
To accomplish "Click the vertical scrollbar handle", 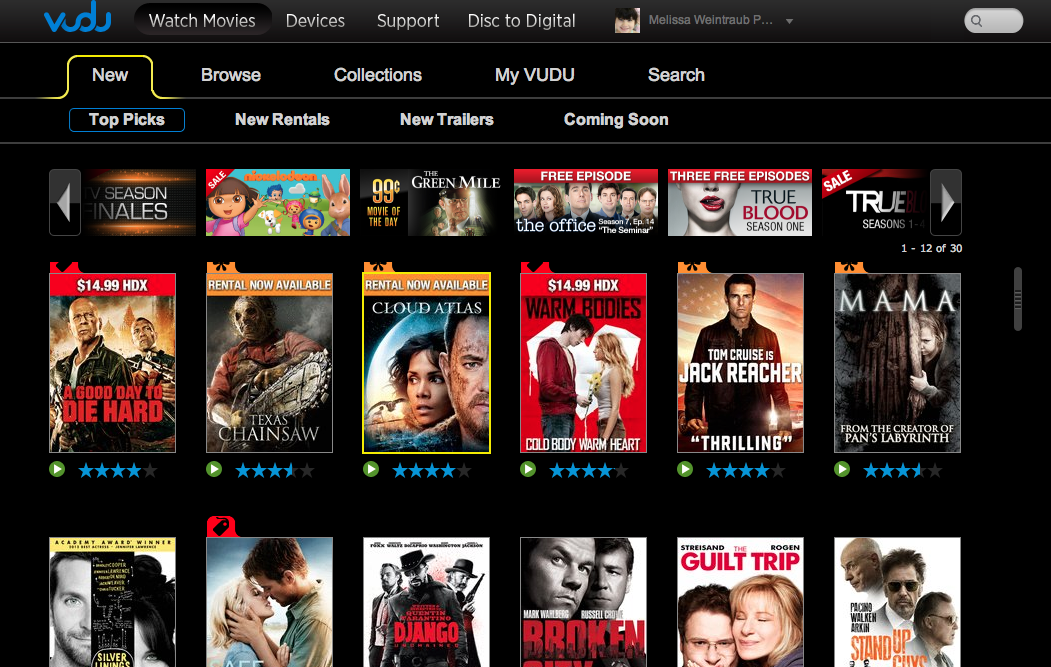I will click(1017, 299).
